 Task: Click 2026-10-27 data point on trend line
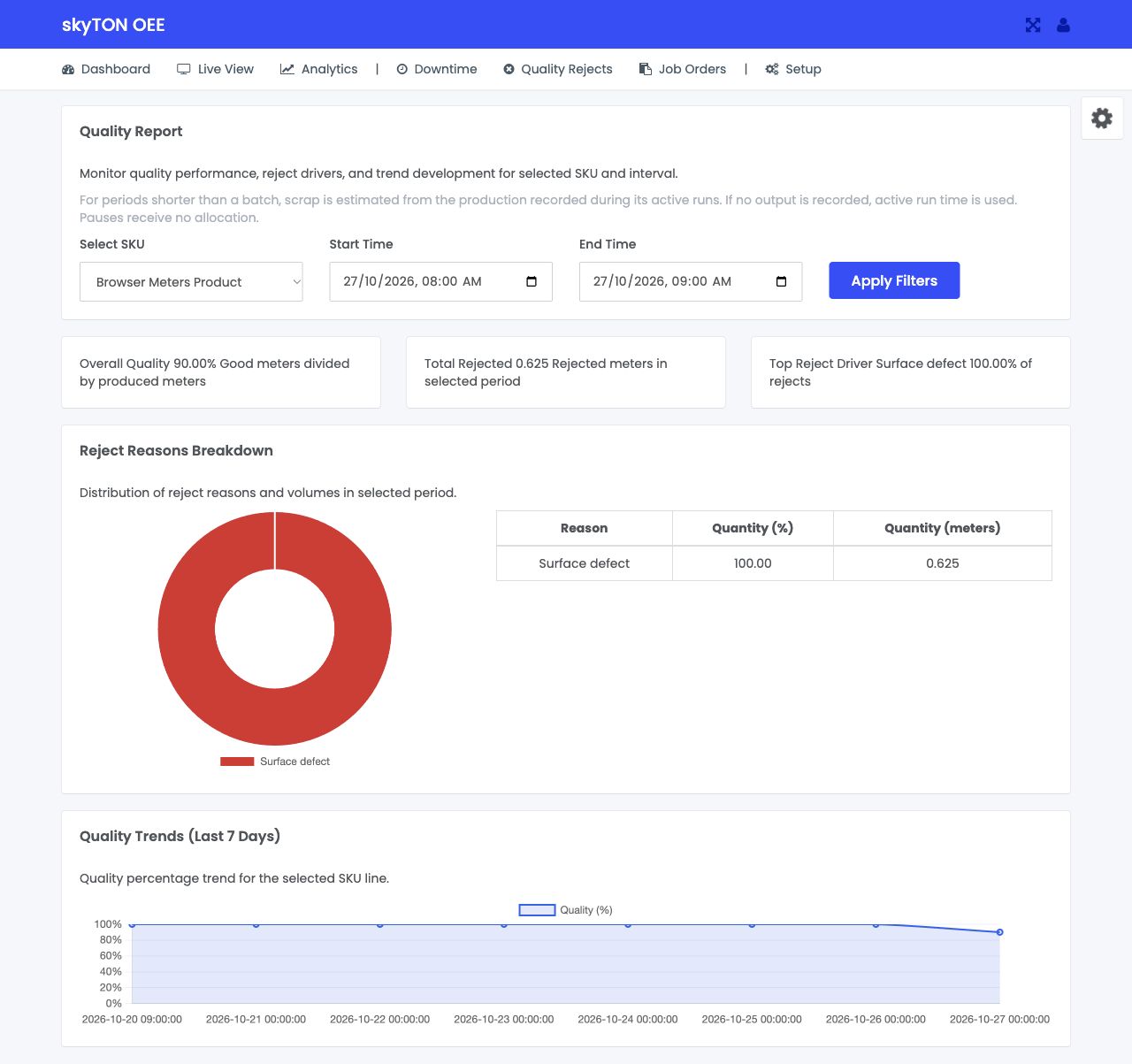pyautogui.click(x=999, y=932)
